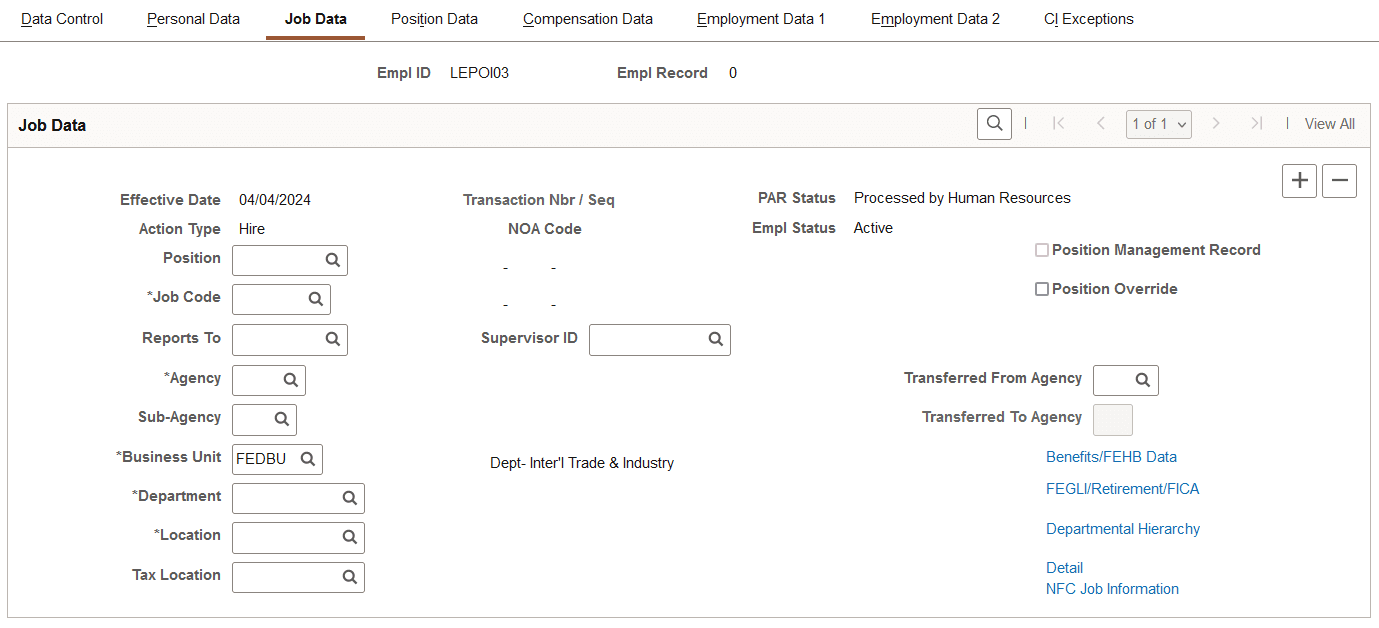Delete current row with the minus icon
This screenshot has height=628, width=1379.
tap(1339, 181)
